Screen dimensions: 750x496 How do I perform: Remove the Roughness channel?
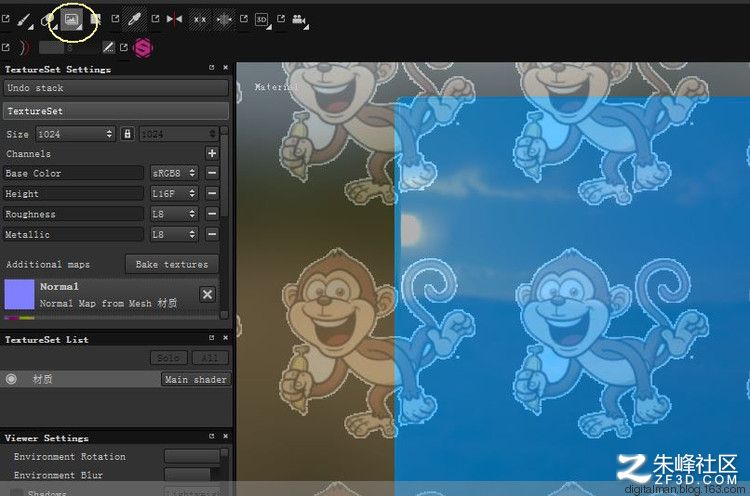pos(212,213)
